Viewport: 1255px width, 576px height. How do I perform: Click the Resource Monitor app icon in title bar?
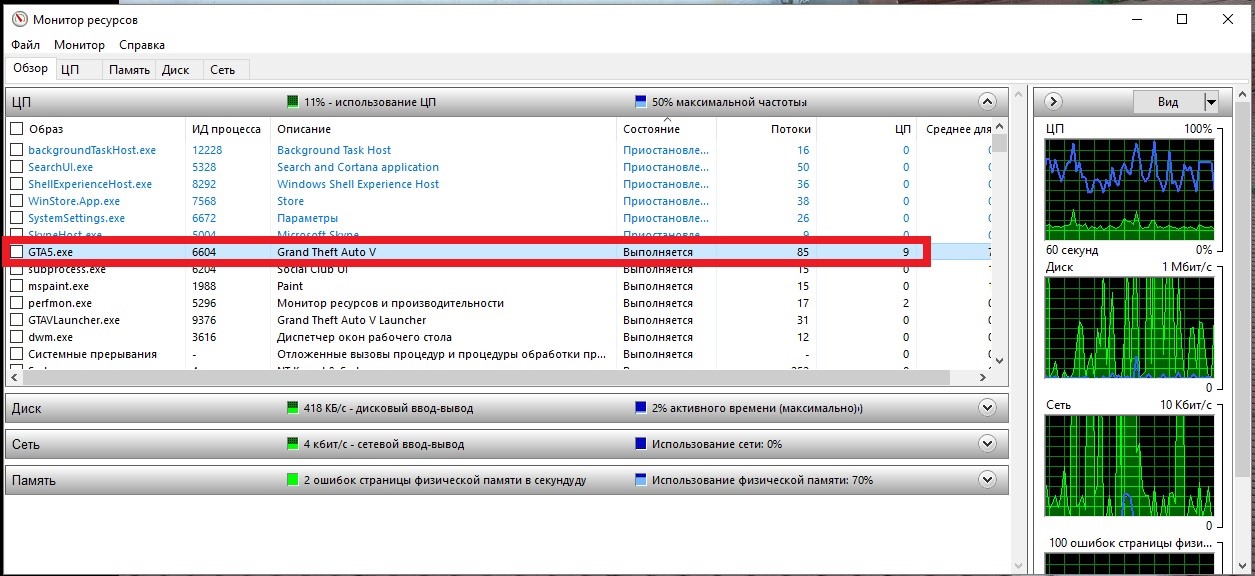[x=20, y=19]
